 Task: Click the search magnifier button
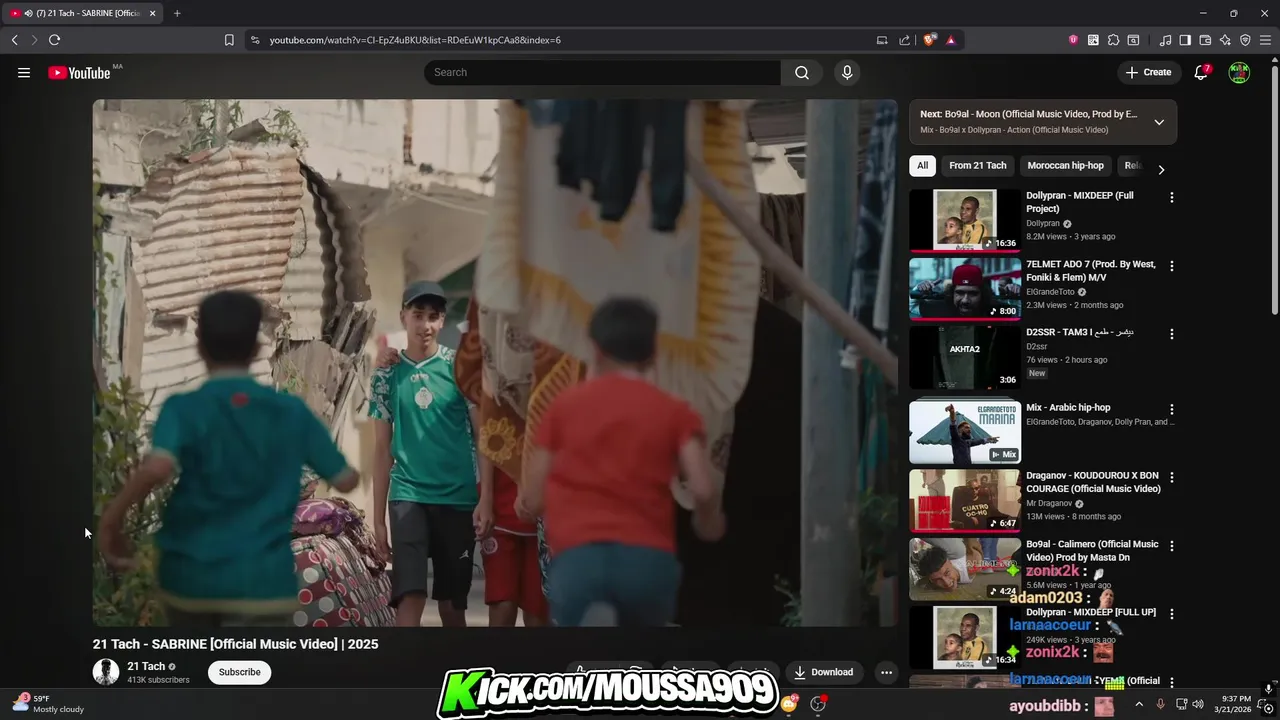coord(802,72)
